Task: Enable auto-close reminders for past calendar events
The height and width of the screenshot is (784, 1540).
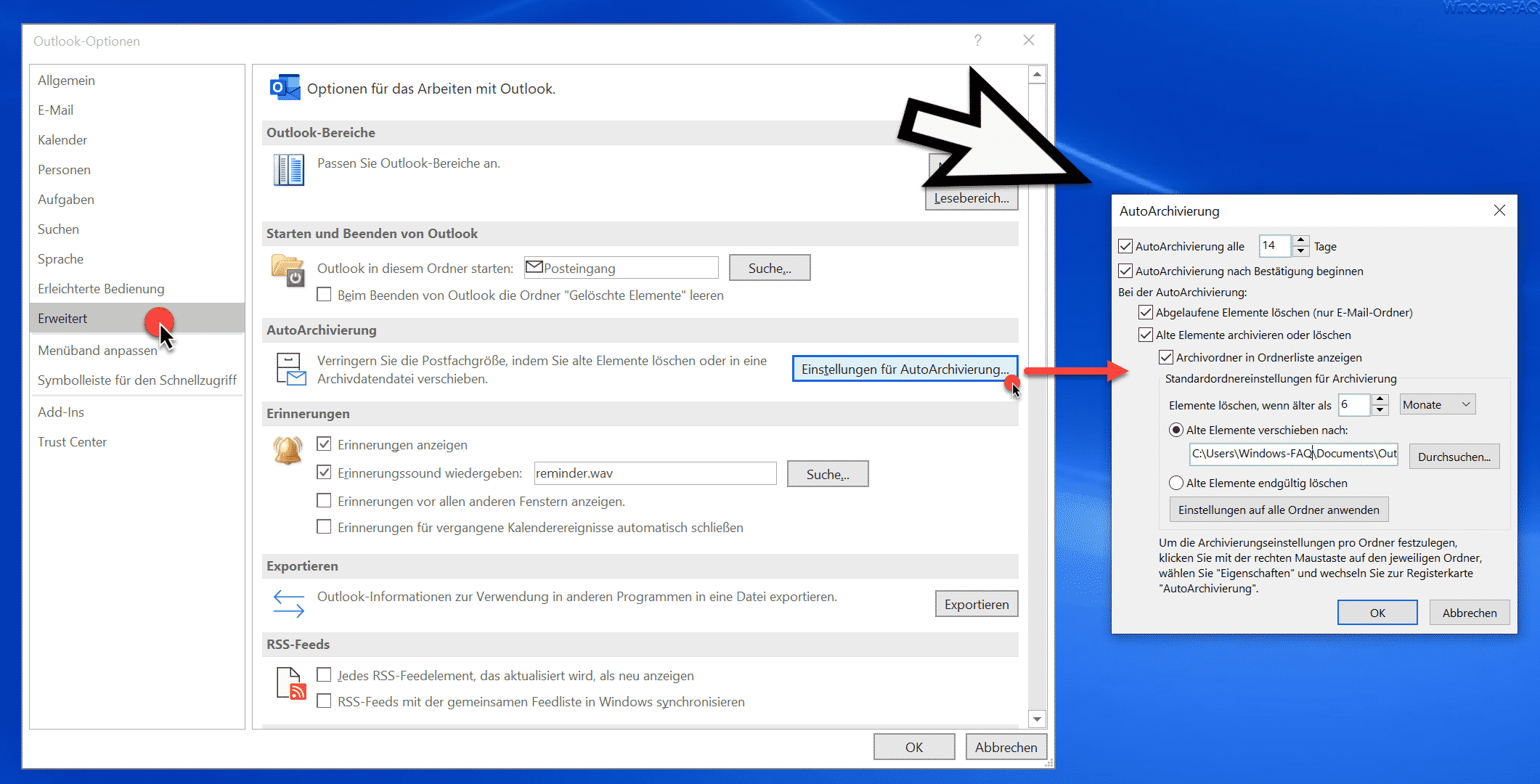Action: click(325, 527)
